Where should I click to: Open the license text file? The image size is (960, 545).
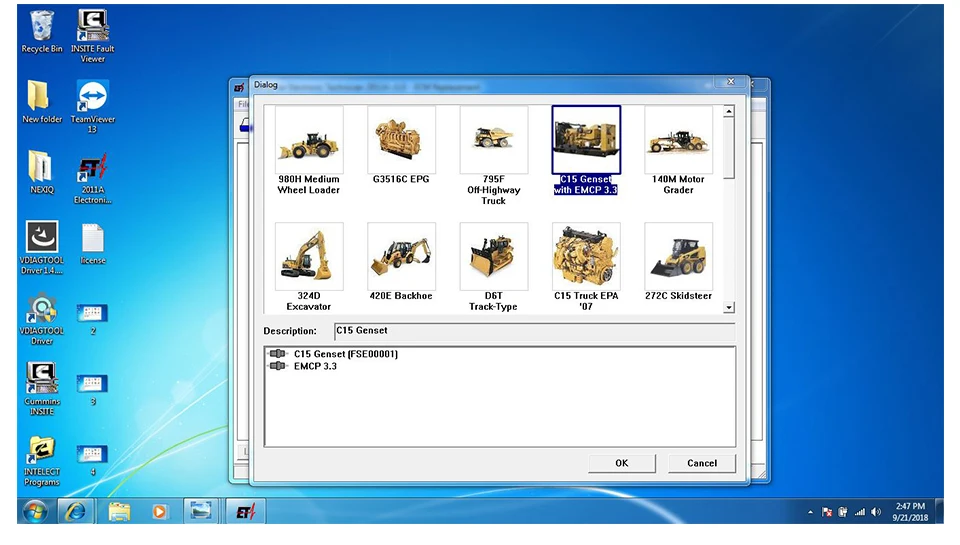(92, 244)
